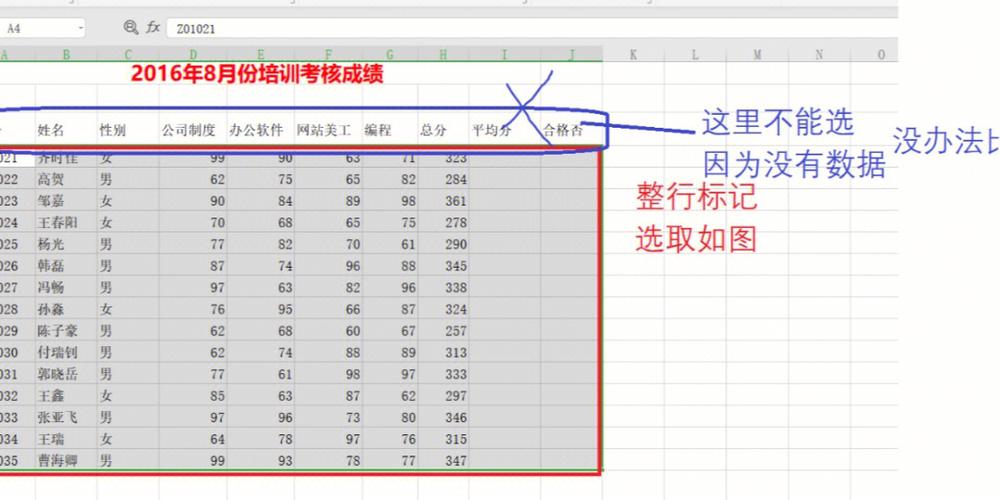Select column G header
This screenshot has width=1000, height=500.
point(390,55)
